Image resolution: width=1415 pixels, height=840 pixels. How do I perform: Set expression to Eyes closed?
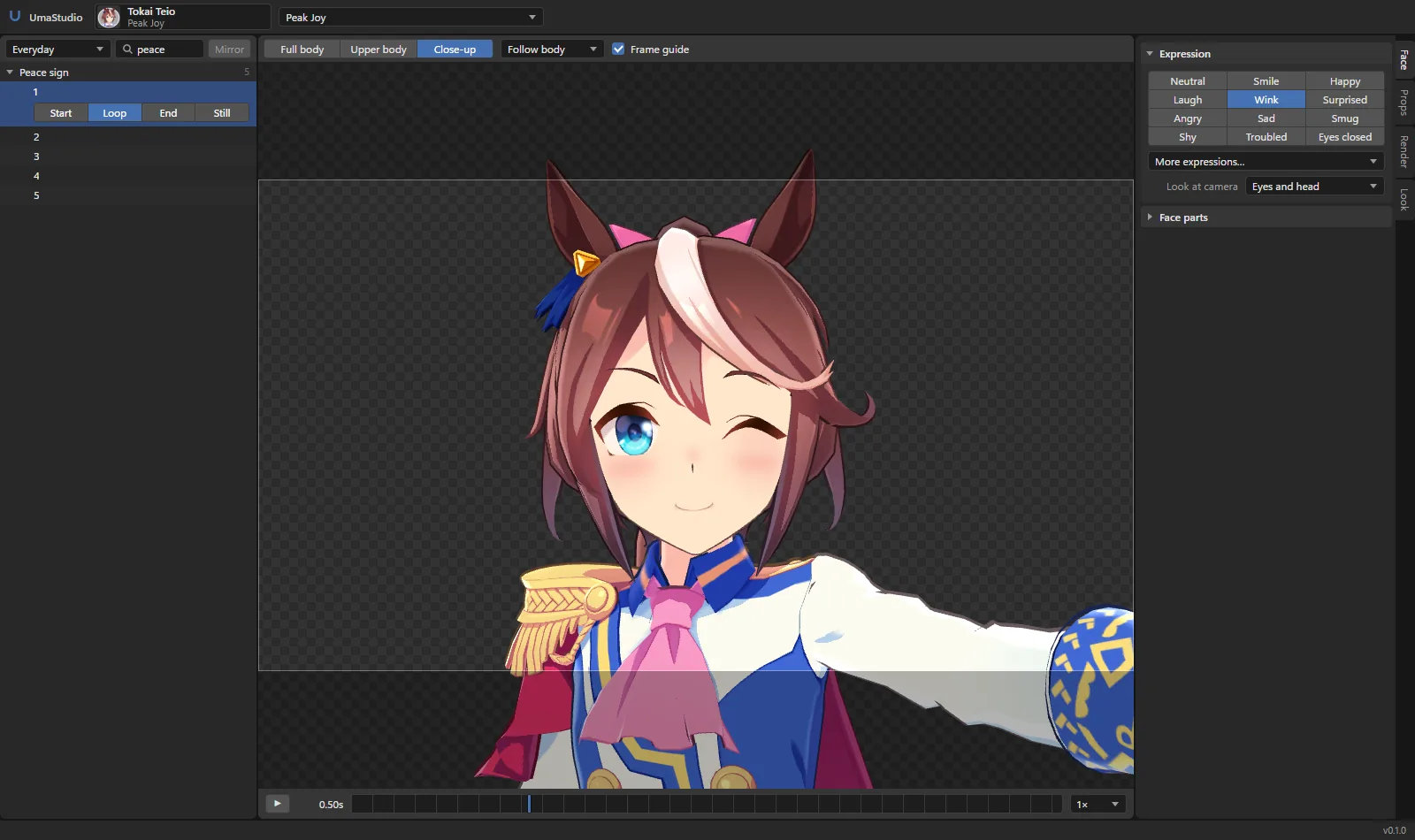tap(1345, 137)
